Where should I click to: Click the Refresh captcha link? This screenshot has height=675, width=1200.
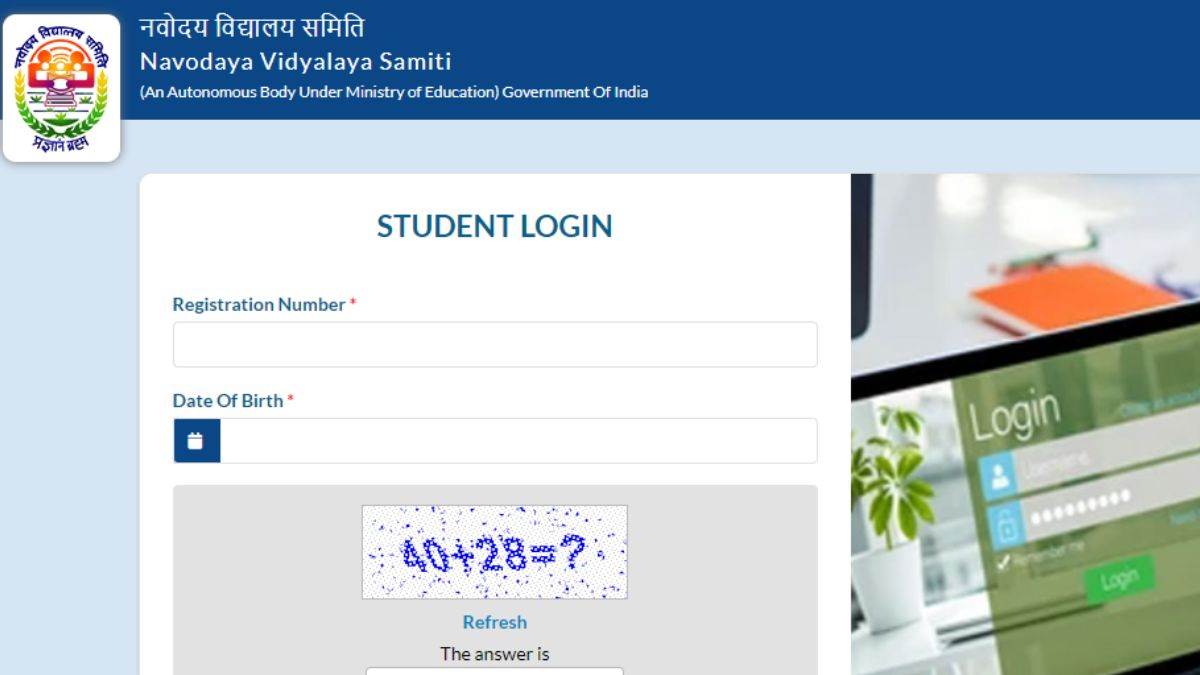(x=494, y=622)
